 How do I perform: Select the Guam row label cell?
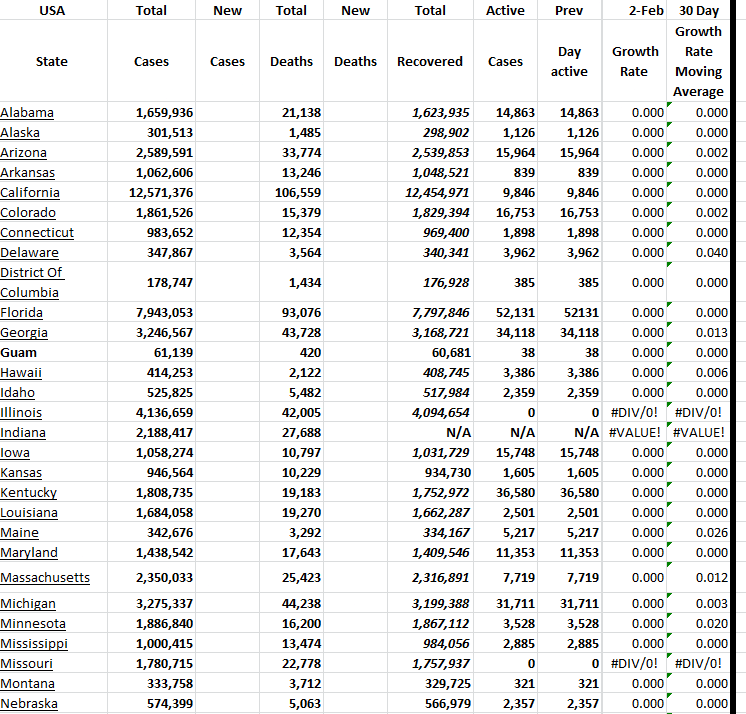coord(19,352)
